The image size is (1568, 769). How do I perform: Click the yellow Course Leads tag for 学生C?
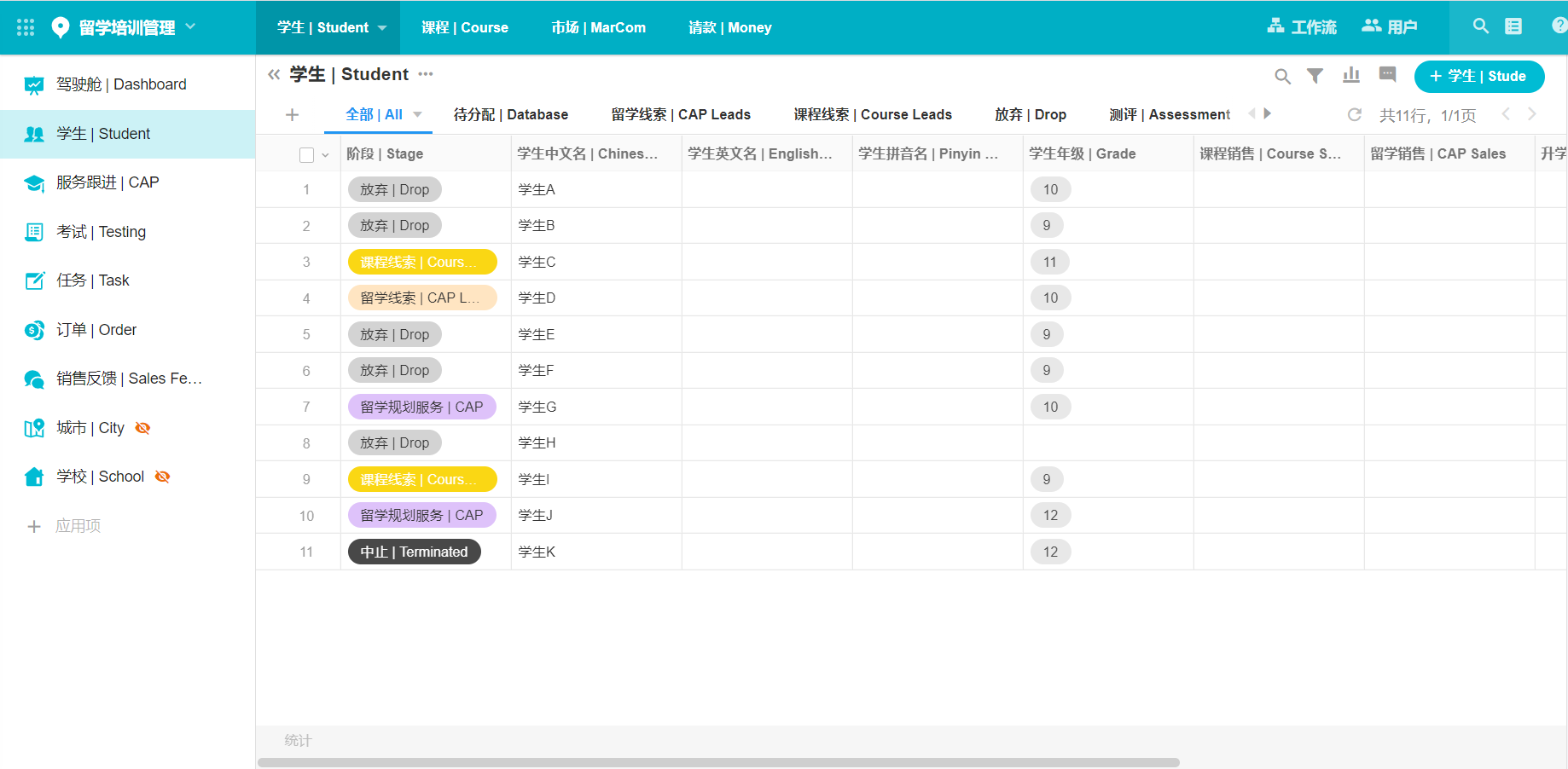421,262
